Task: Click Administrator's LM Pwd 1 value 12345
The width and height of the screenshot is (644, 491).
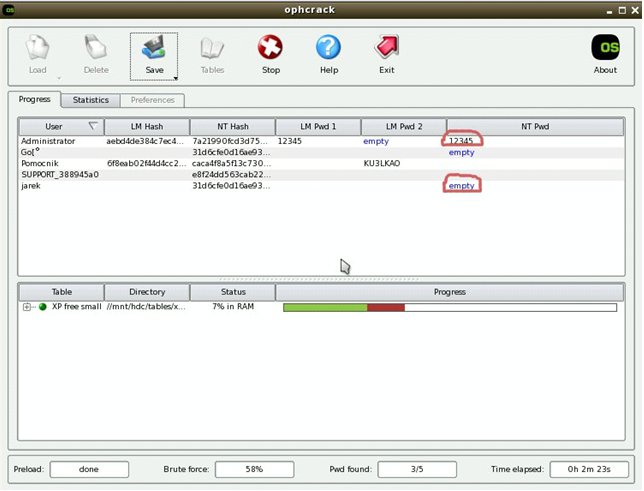Action: click(x=290, y=141)
